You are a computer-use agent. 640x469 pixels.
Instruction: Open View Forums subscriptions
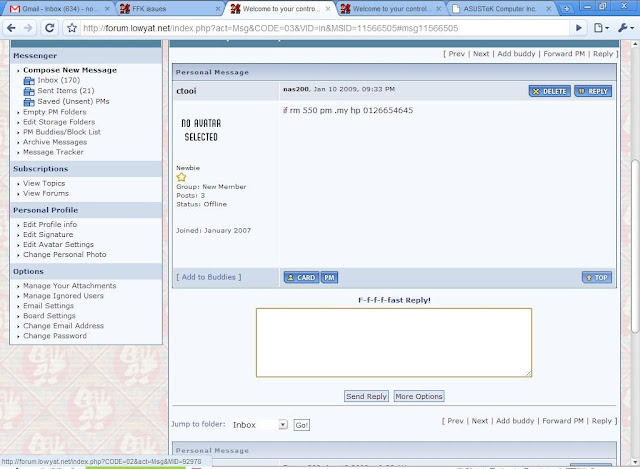click(46, 193)
